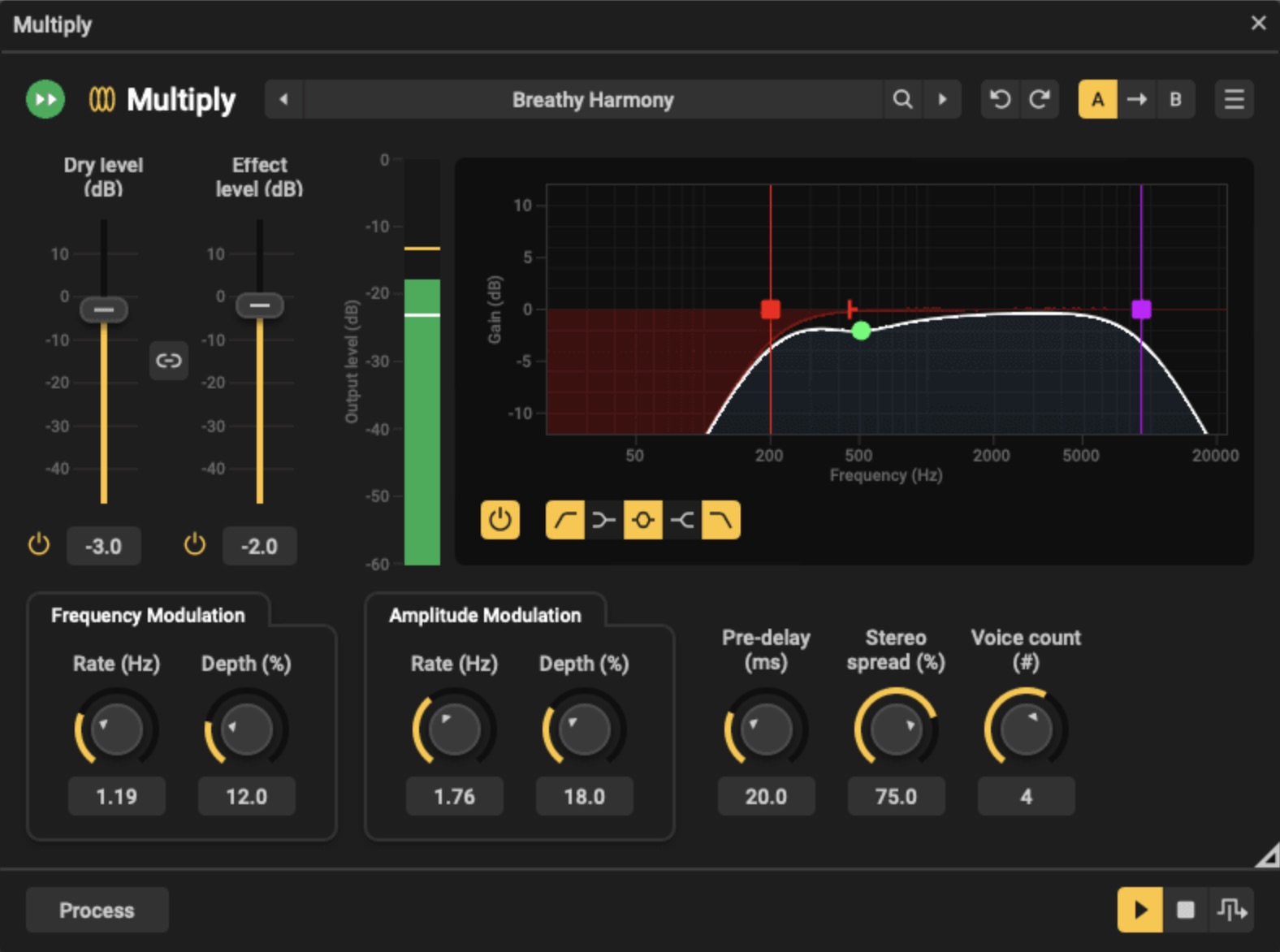Click the Frequency Modulation Rate knob
Screen dimensions: 1280x952
117,729
